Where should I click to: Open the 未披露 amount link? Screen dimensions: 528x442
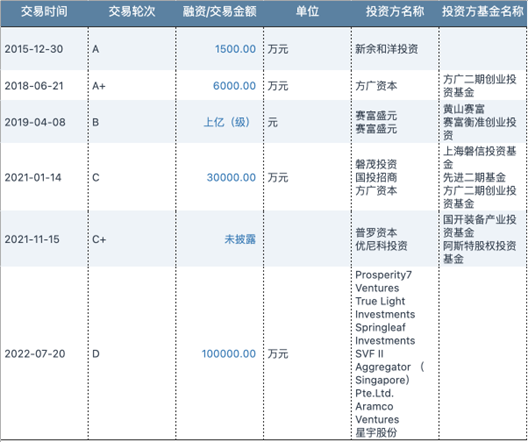coord(240,239)
